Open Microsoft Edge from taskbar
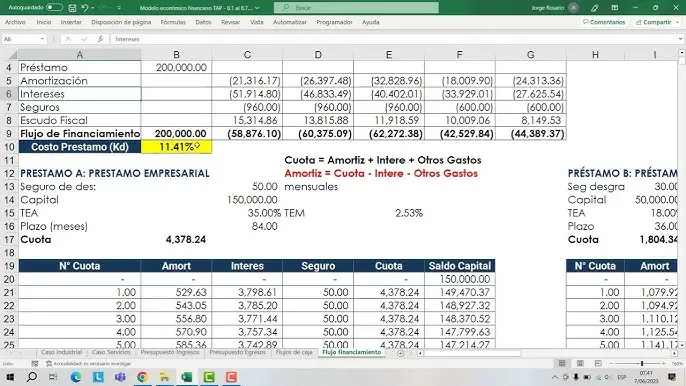 click(76, 377)
